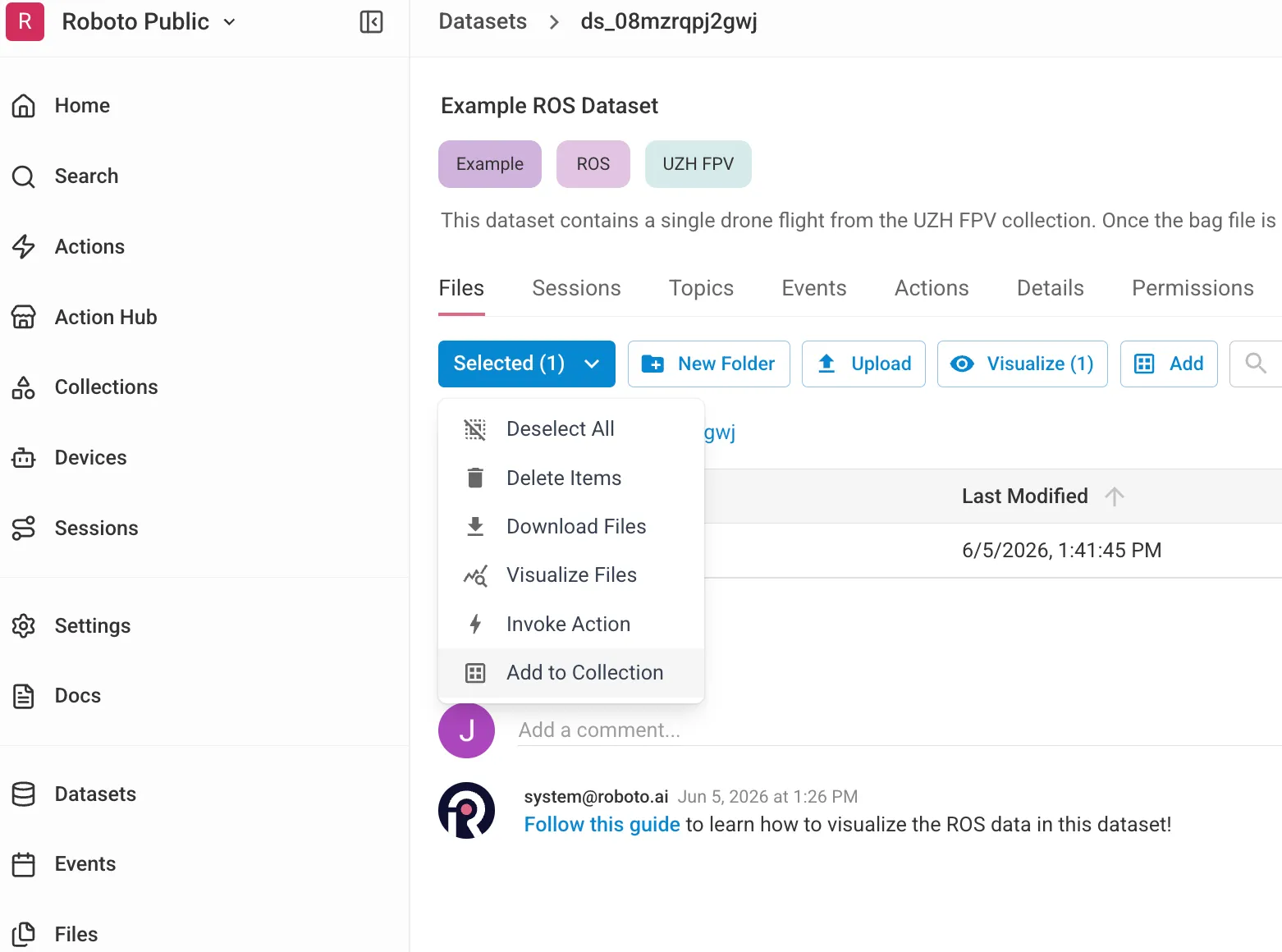Click the Upload button
Image resolution: width=1282 pixels, height=952 pixels.
pos(863,364)
